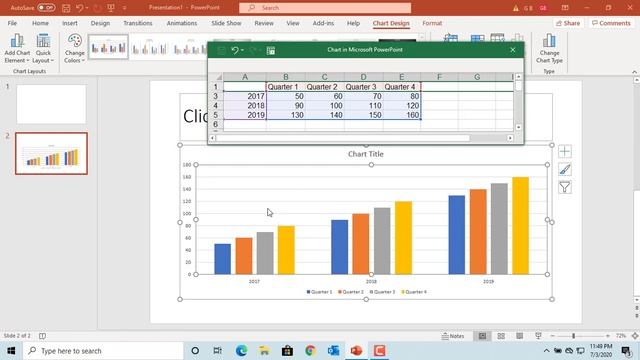
Task: Open the Windows Start menu
Action: coord(11,351)
